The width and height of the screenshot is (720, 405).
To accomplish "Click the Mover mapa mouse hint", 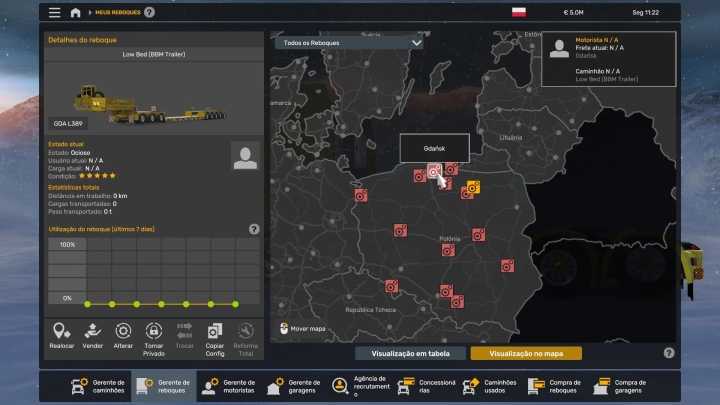I will [303, 329].
